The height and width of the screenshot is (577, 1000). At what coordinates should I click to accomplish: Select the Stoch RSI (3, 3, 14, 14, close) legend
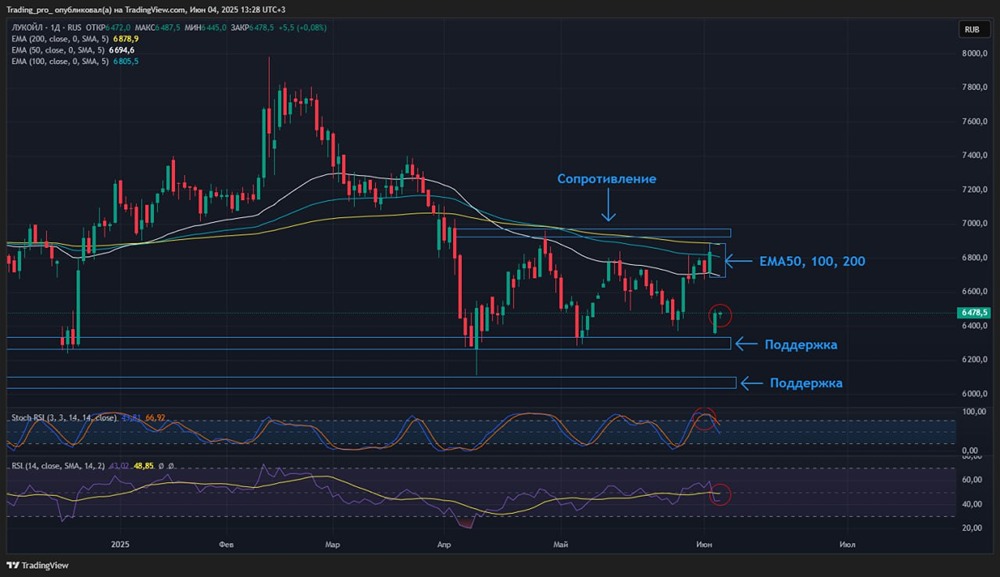[x=64, y=418]
